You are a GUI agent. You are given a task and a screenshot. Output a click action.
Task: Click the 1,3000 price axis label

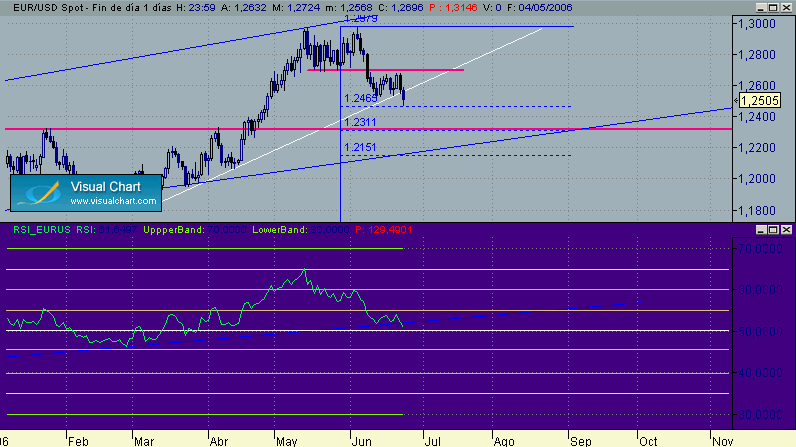click(x=756, y=24)
